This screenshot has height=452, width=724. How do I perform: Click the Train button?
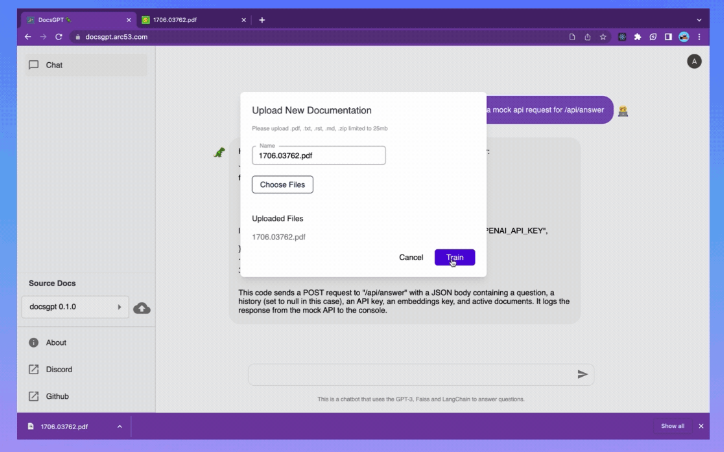454,257
